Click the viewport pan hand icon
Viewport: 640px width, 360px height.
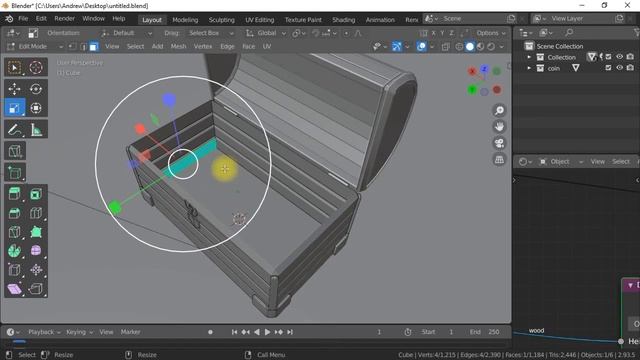tap(499, 127)
